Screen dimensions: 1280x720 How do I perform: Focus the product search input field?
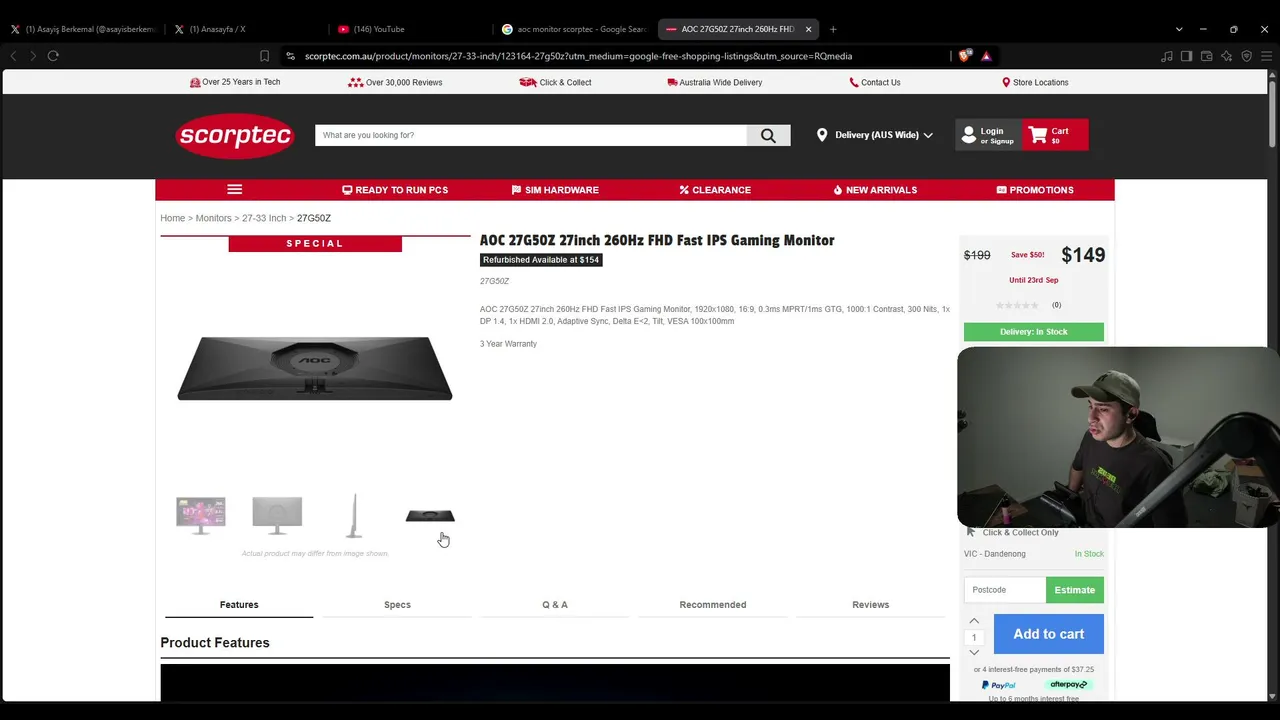(531, 135)
